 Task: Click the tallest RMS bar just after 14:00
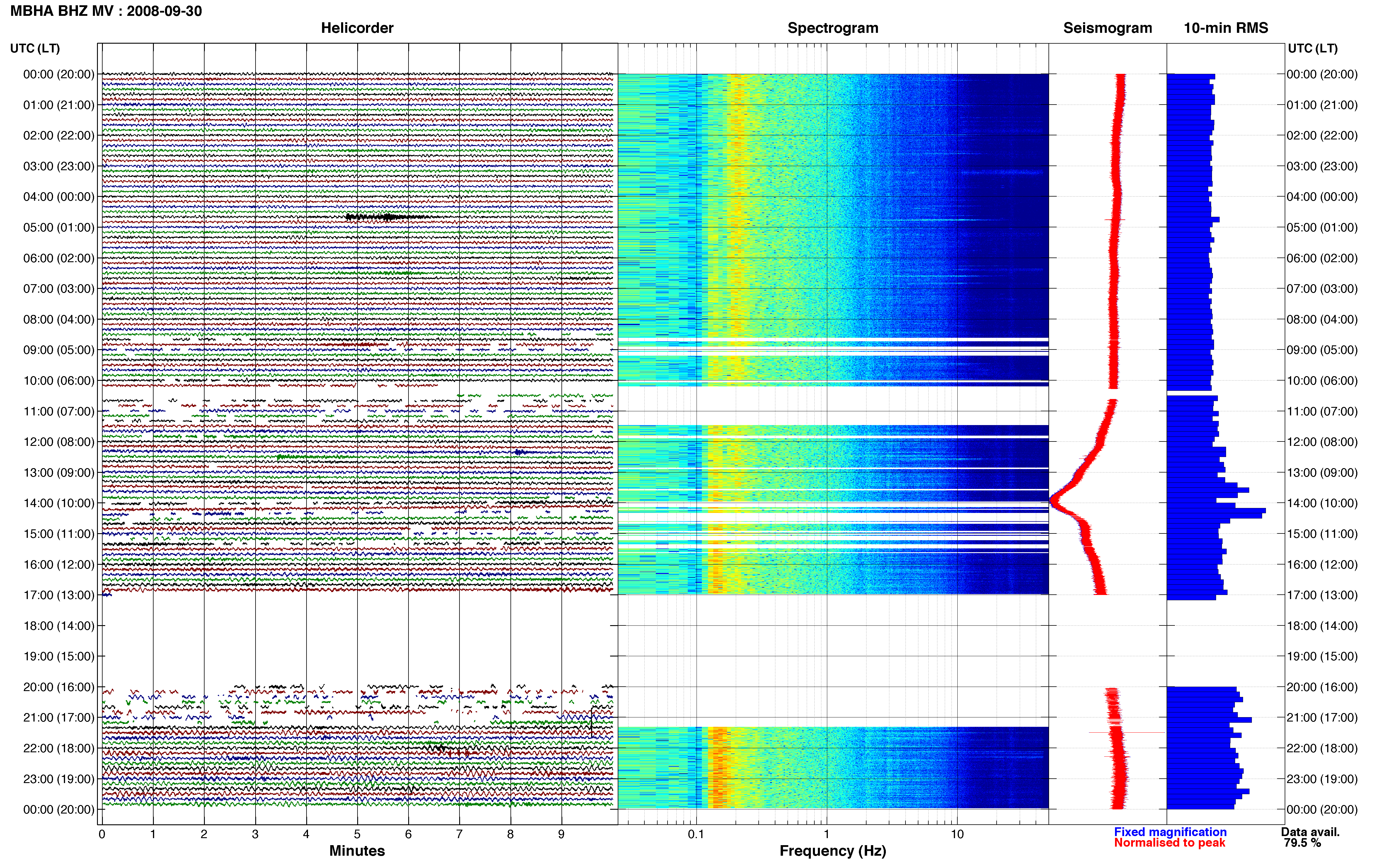click(1216, 510)
